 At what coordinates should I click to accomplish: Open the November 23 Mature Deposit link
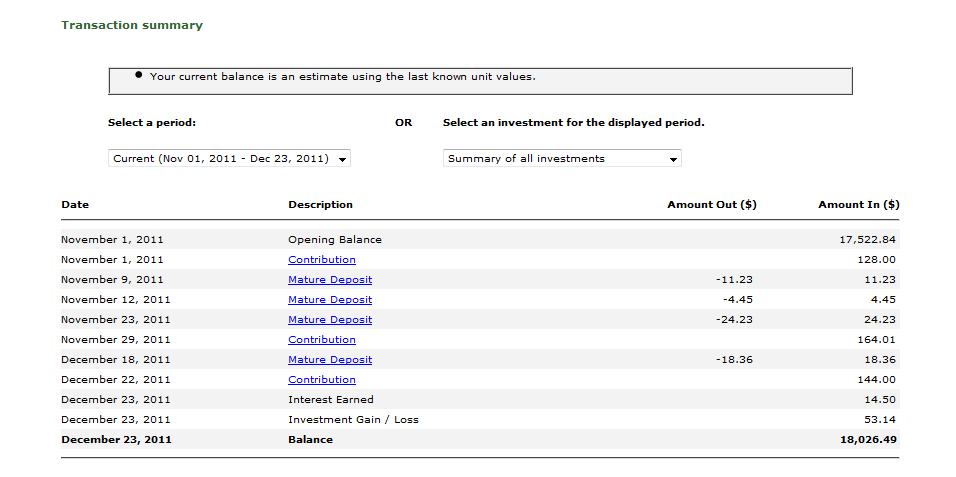[x=330, y=320]
